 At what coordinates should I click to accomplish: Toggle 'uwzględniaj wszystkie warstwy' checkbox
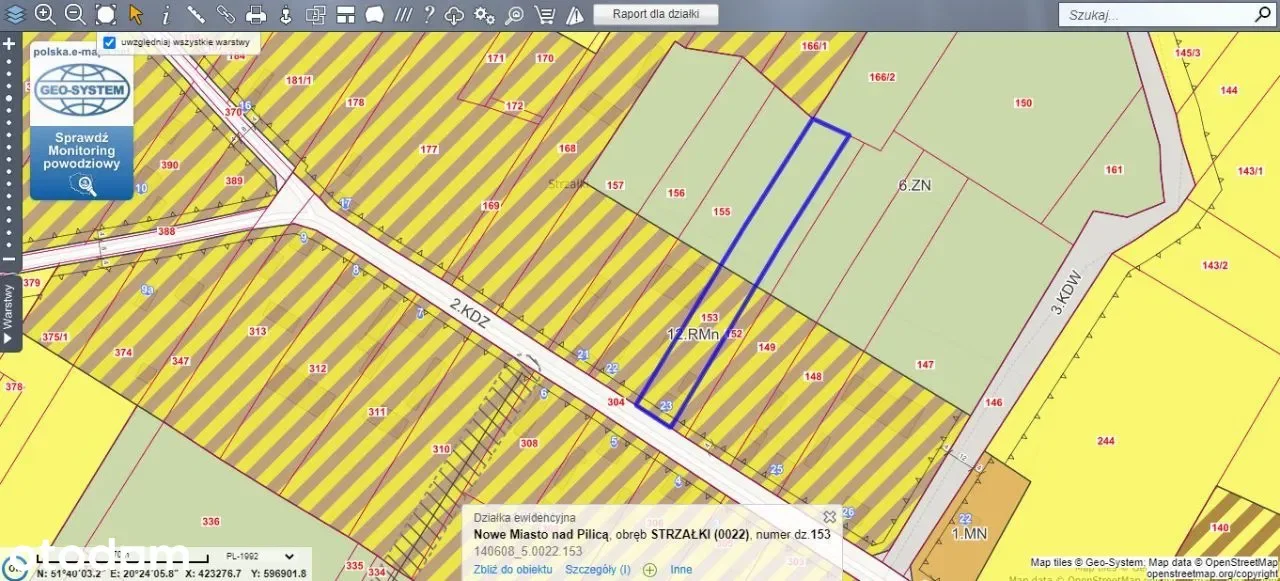click(x=110, y=43)
